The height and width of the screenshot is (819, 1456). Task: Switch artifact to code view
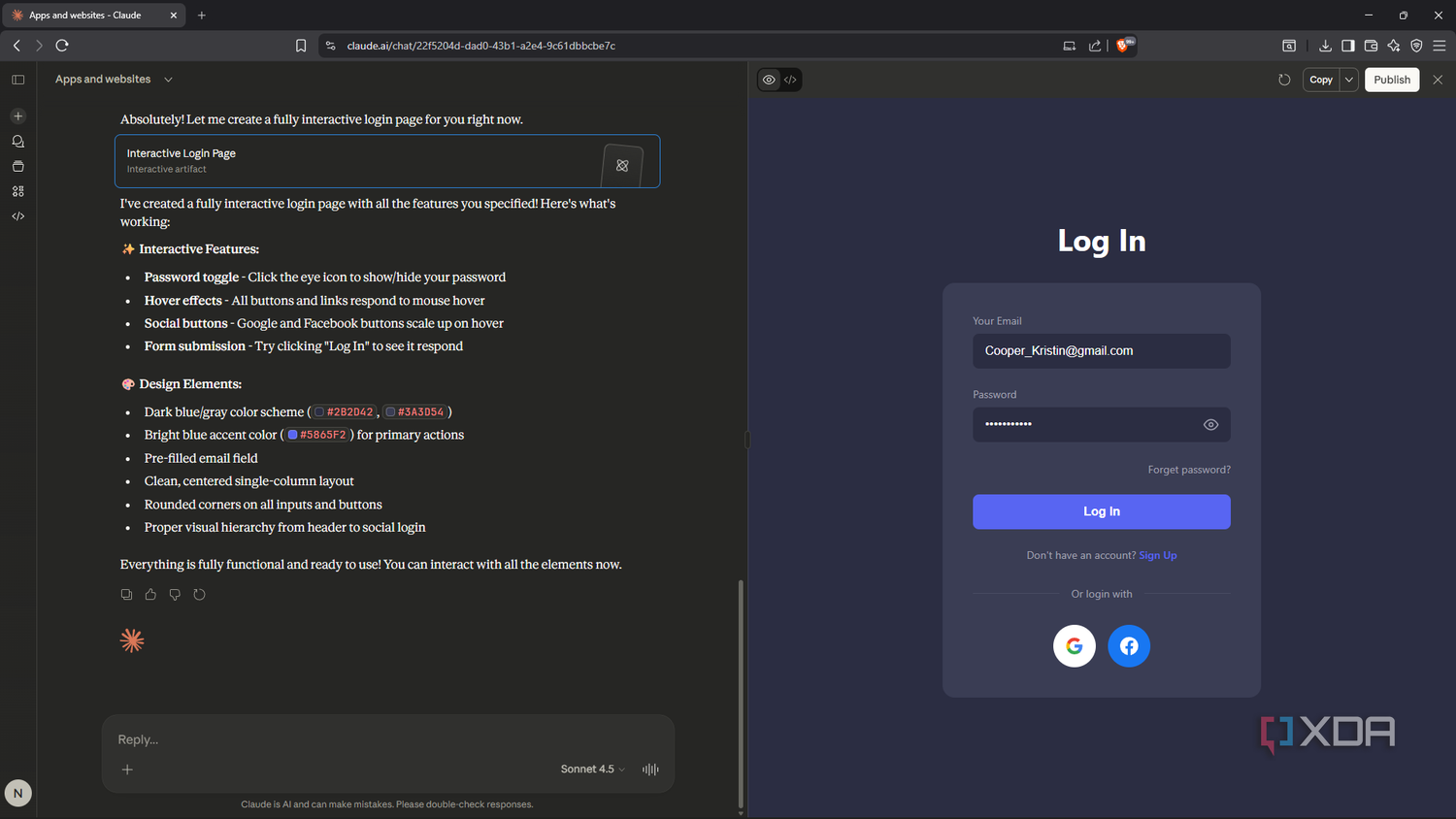pyautogui.click(x=790, y=80)
